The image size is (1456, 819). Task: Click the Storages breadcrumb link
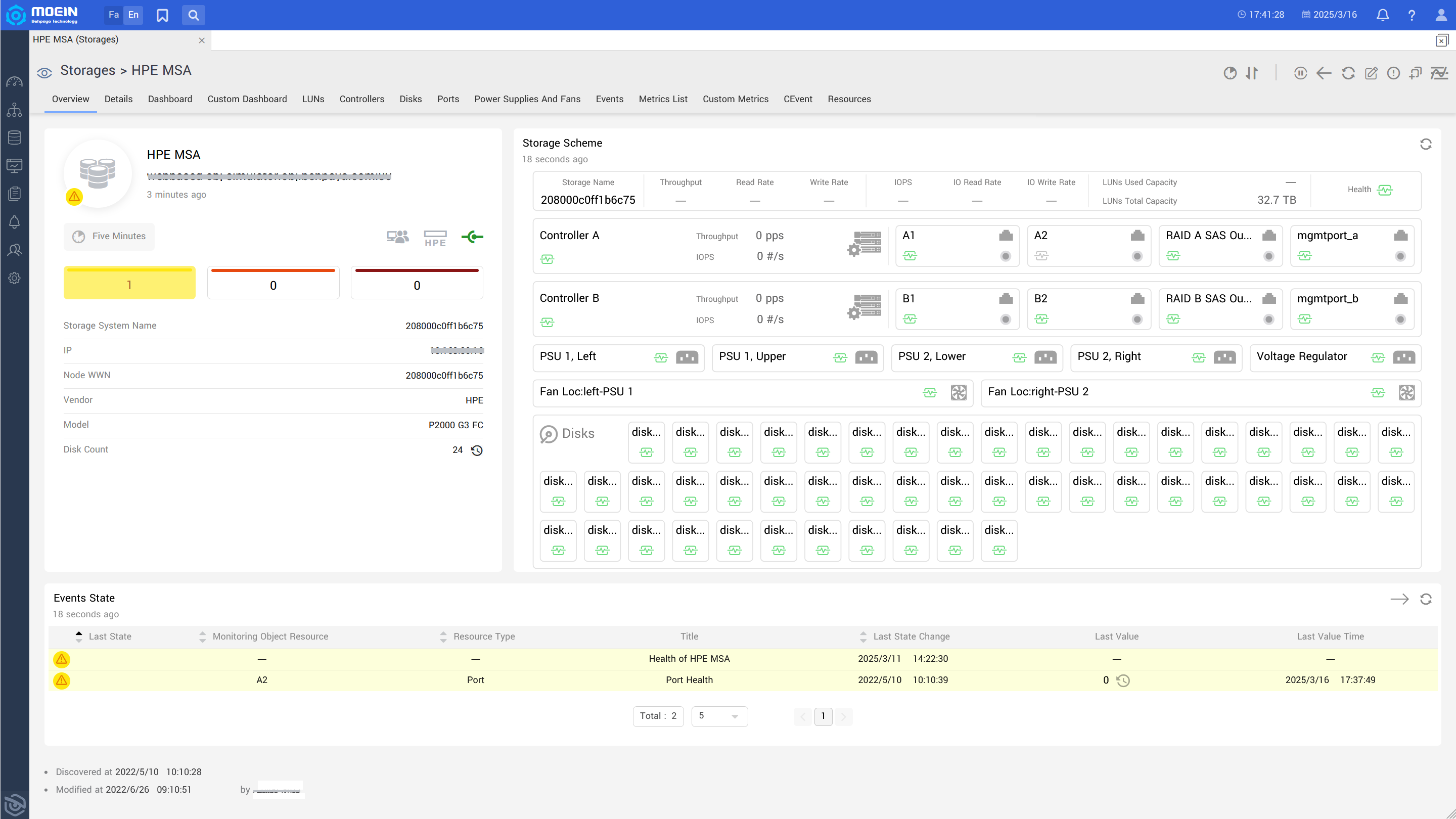pyautogui.click(x=87, y=70)
